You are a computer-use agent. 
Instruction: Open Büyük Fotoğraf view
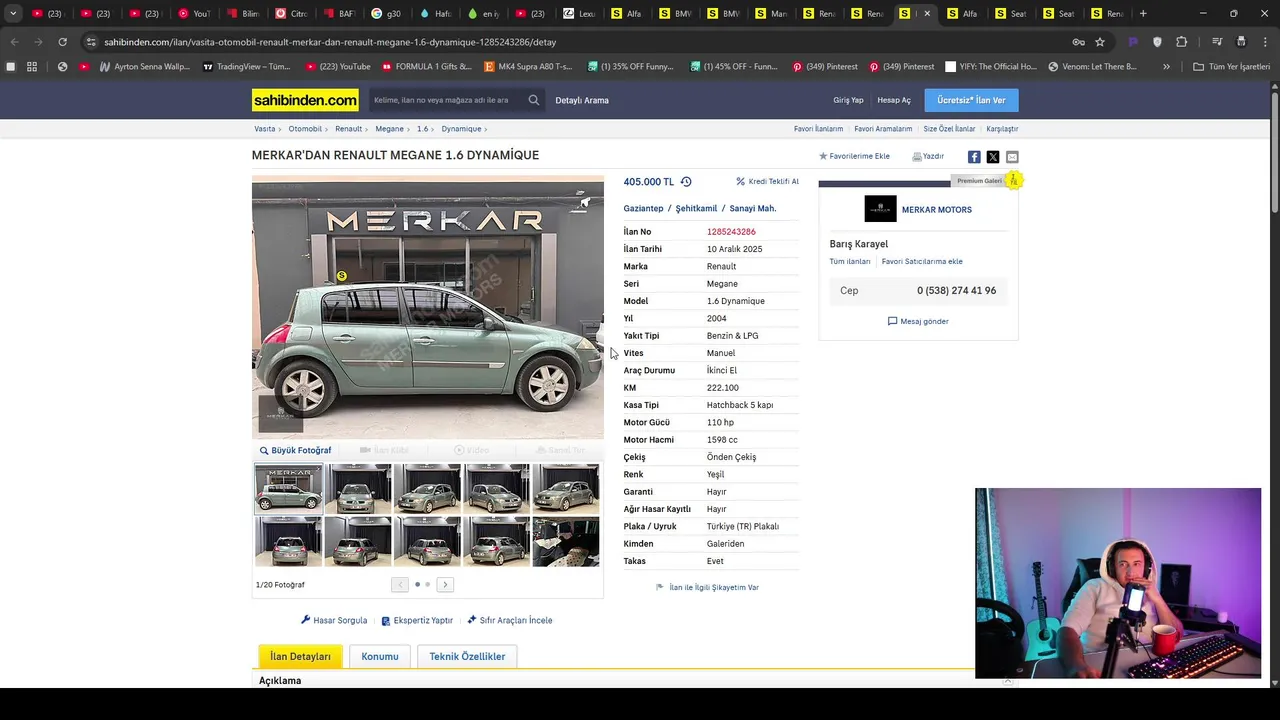[295, 450]
